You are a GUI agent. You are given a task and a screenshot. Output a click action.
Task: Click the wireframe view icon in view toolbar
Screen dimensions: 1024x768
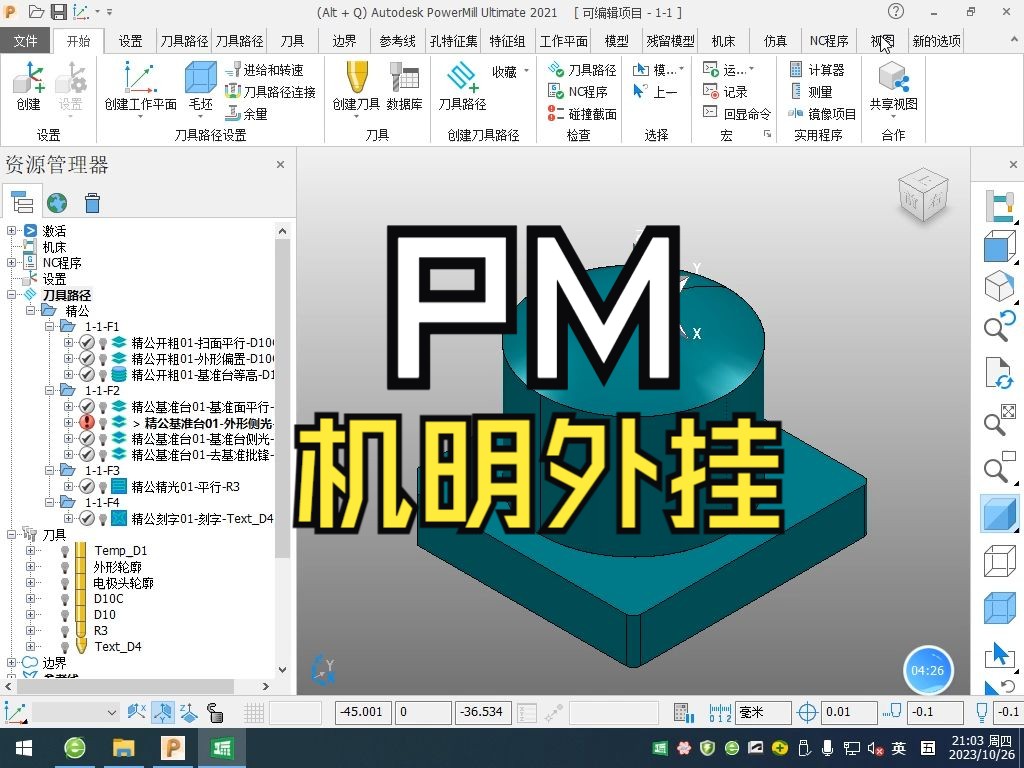999,561
